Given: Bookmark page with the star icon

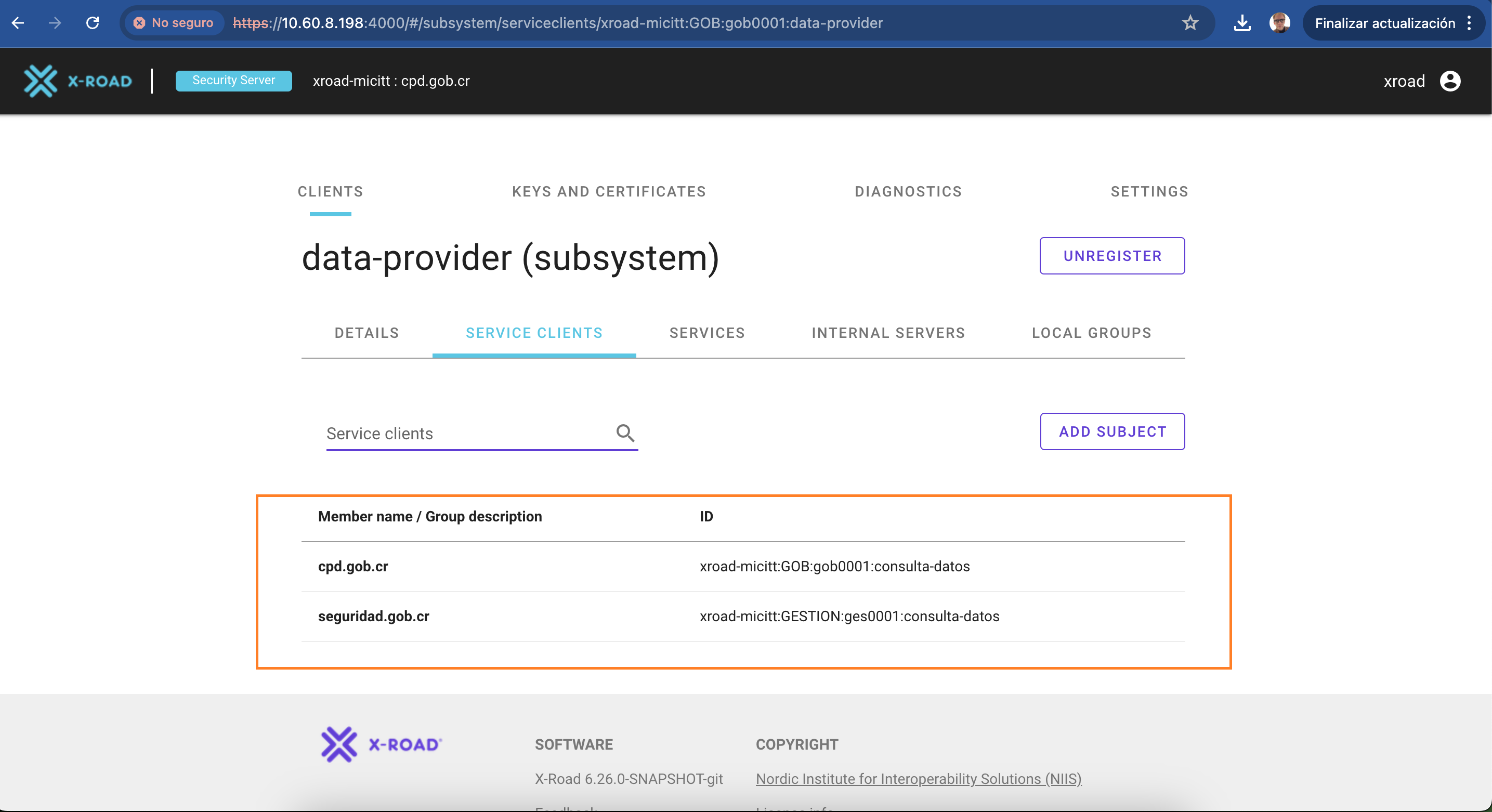Looking at the screenshot, I should point(1189,23).
